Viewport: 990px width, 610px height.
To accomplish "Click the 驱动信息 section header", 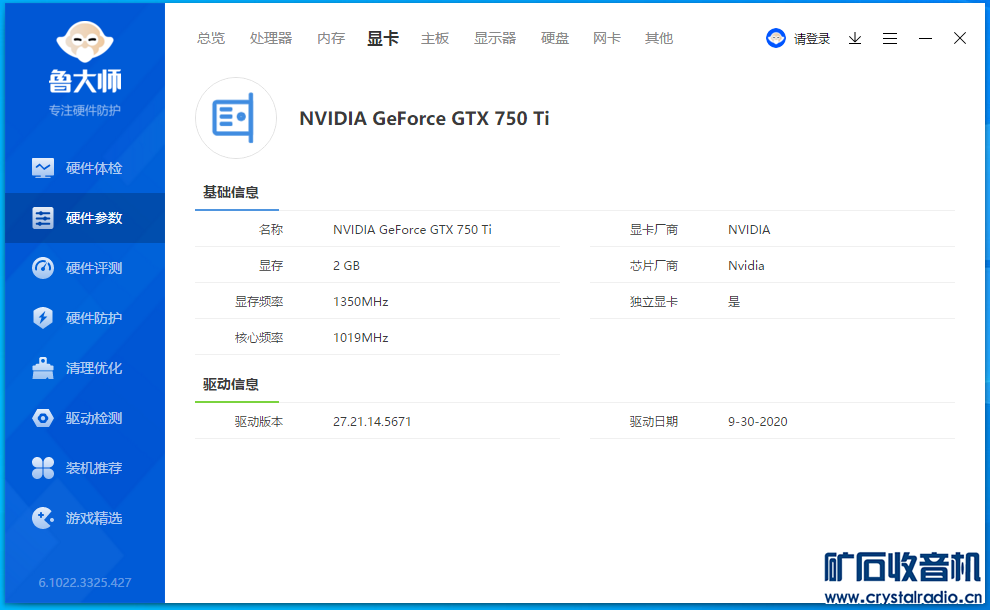I will tap(230, 384).
